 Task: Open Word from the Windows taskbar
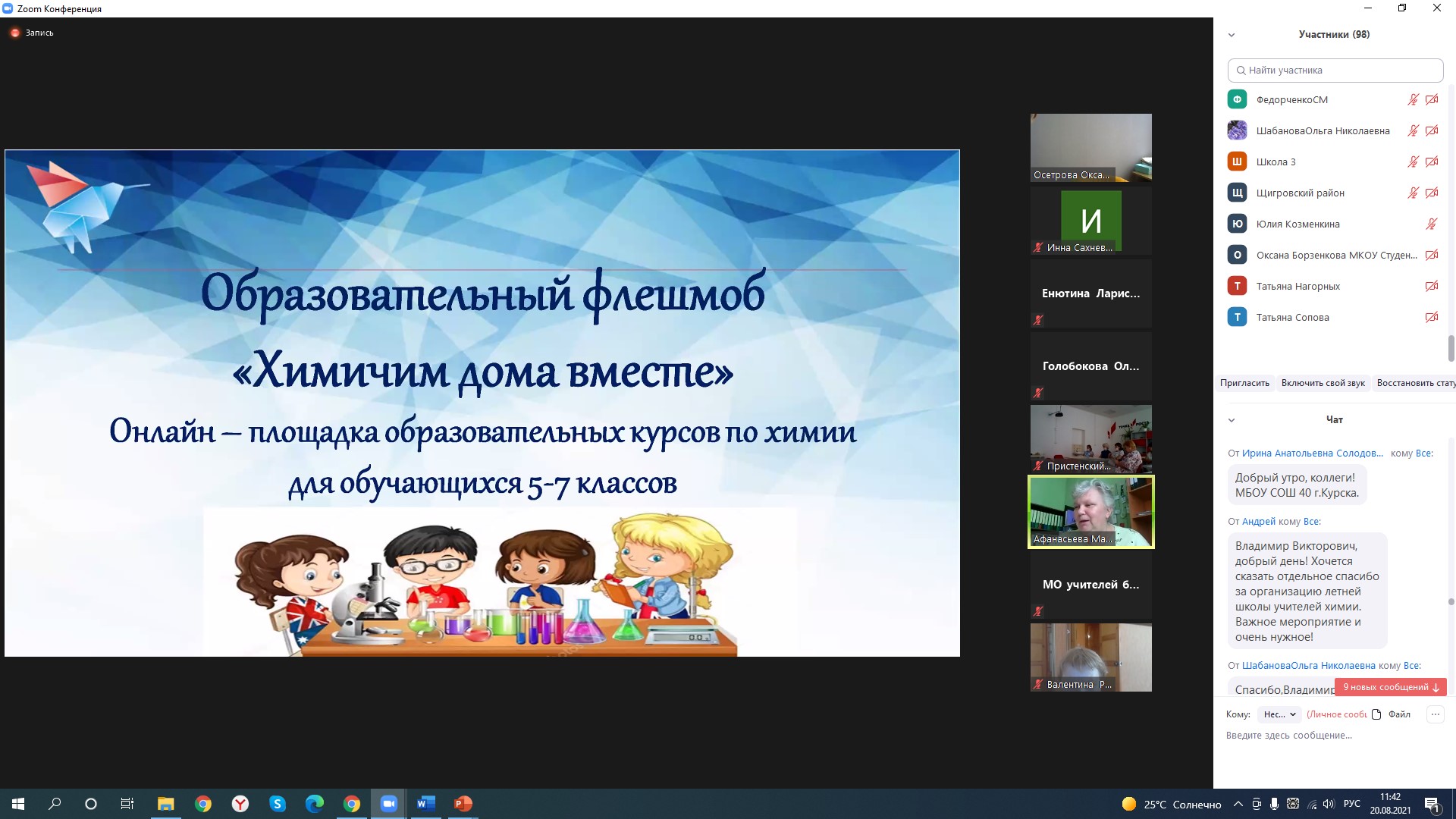tap(426, 804)
